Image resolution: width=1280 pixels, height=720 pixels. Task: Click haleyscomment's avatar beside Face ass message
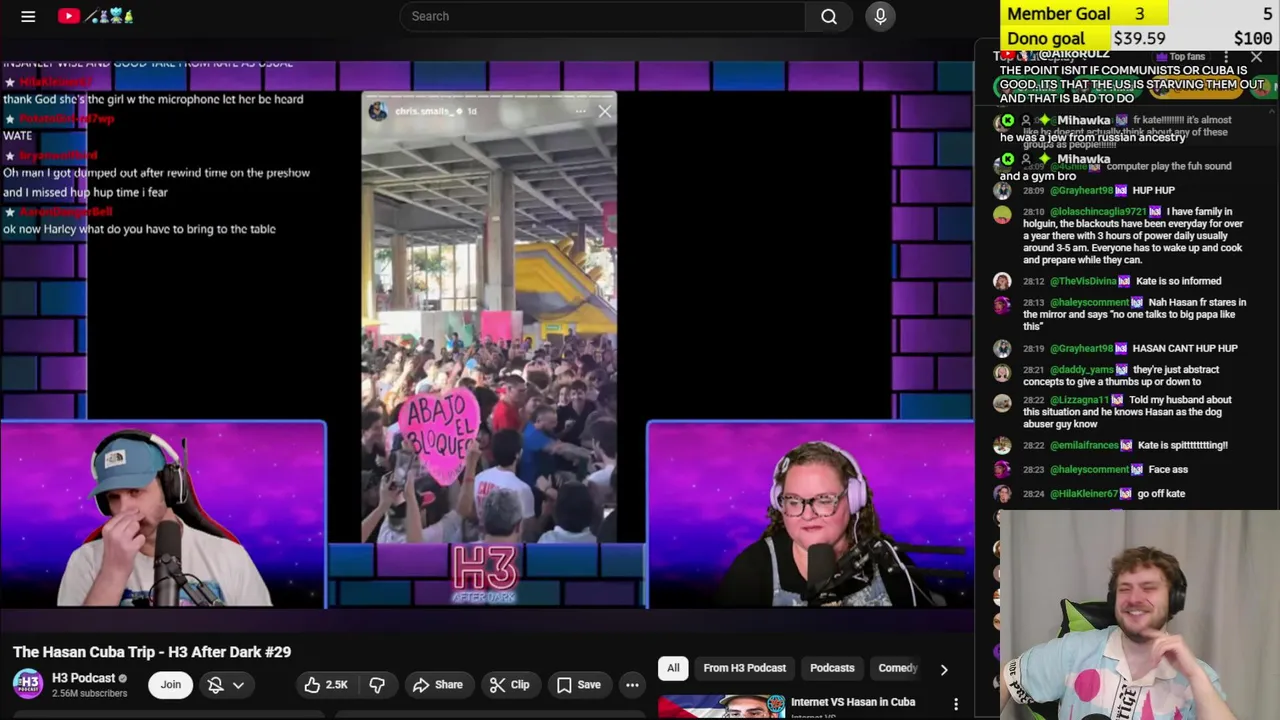click(x=1002, y=470)
